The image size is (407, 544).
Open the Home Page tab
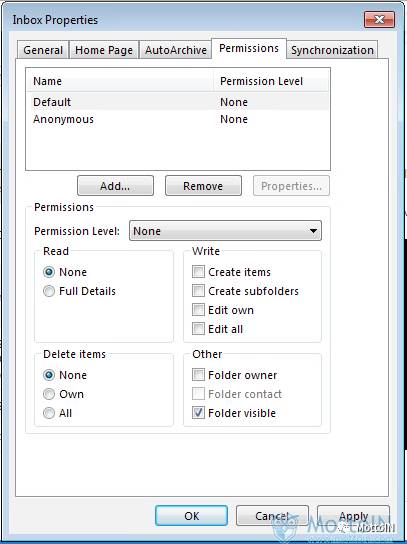104,50
